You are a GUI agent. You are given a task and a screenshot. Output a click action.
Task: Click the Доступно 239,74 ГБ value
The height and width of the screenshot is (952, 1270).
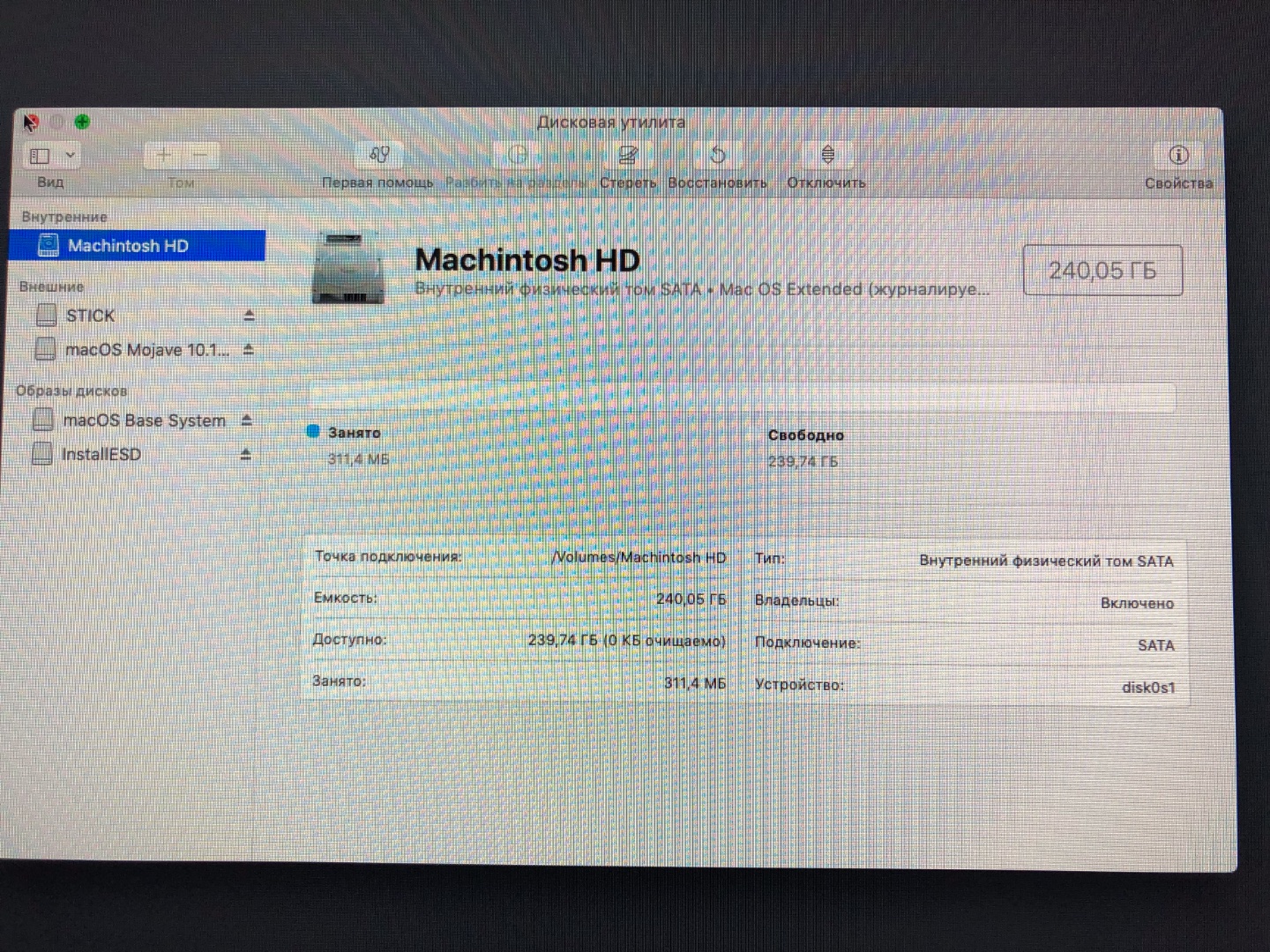[x=627, y=641]
